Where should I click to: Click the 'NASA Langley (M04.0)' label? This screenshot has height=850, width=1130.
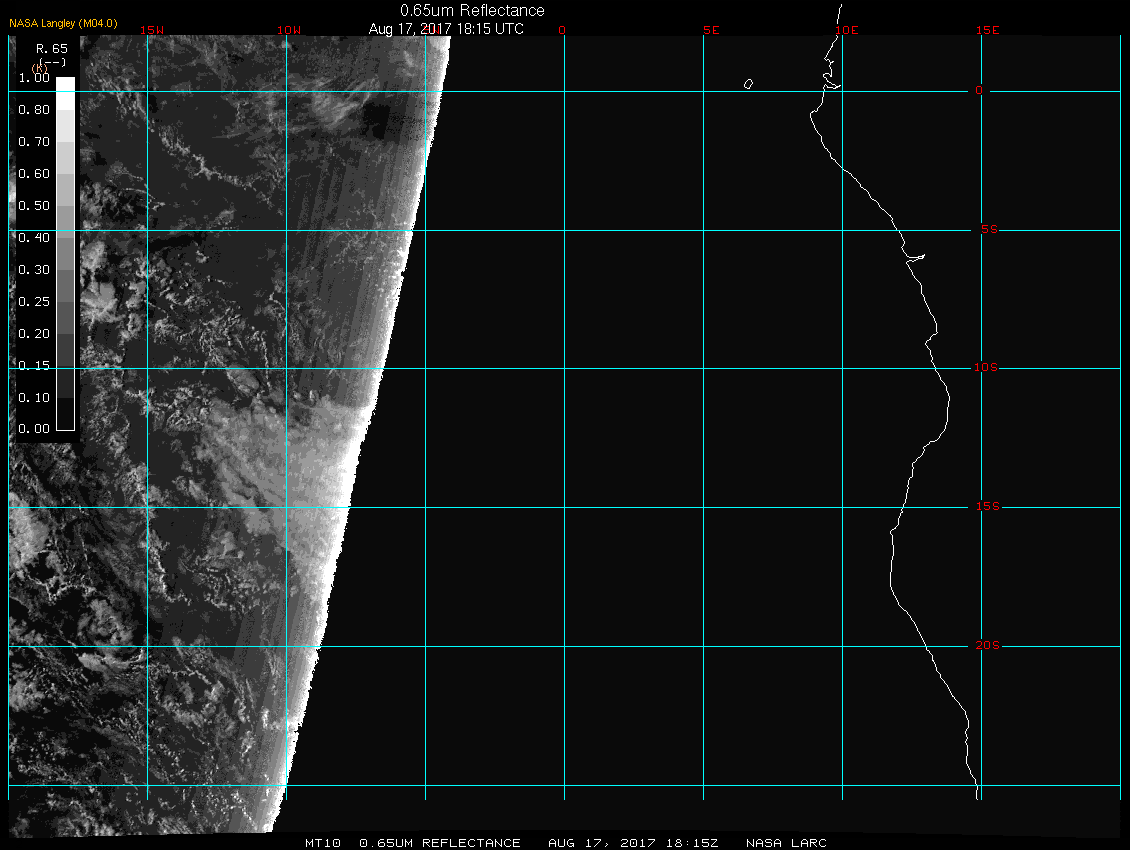63,23
